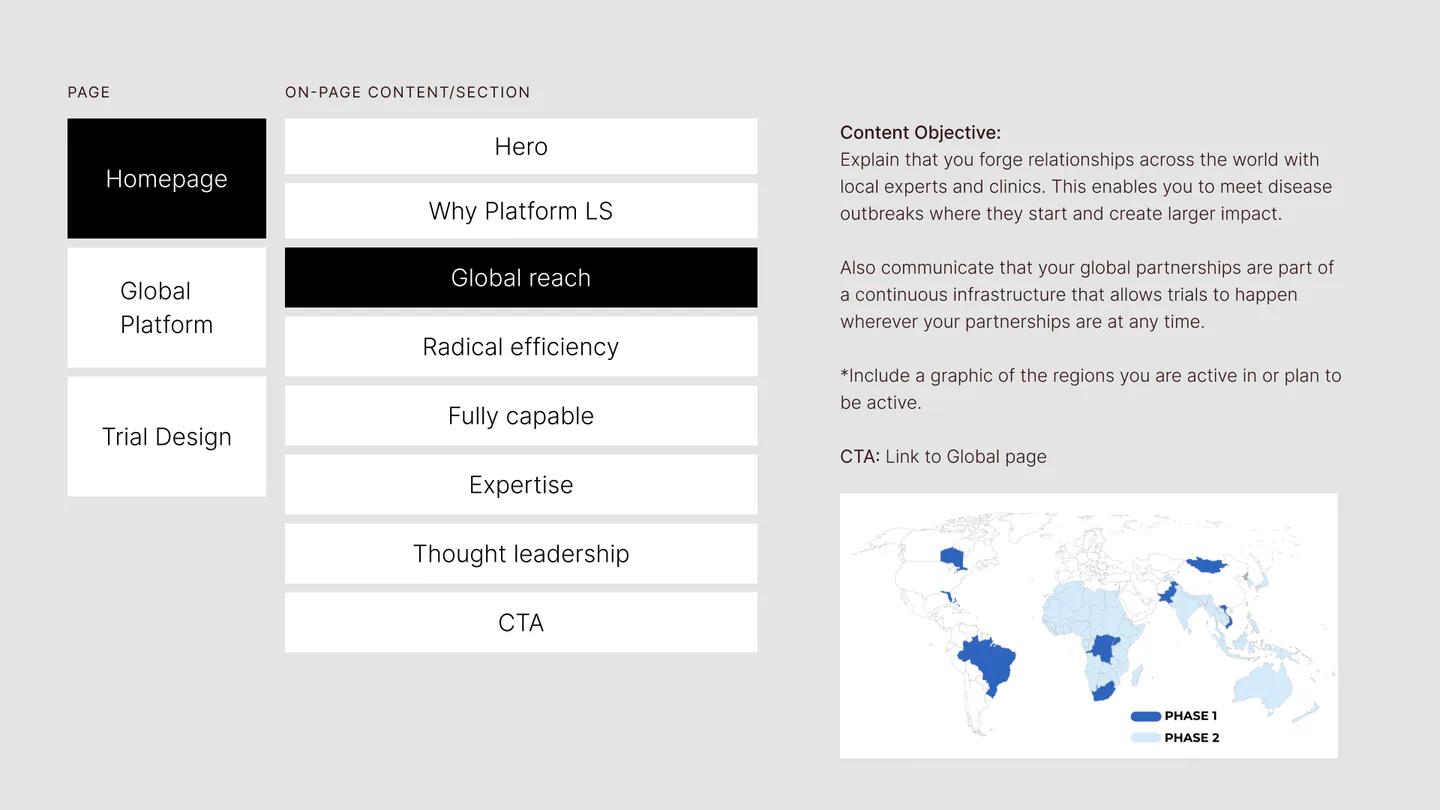Image resolution: width=1440 pixels, height=810 pixels.
Task: Open the Fully capable section
Action: (x=521, y=415)
